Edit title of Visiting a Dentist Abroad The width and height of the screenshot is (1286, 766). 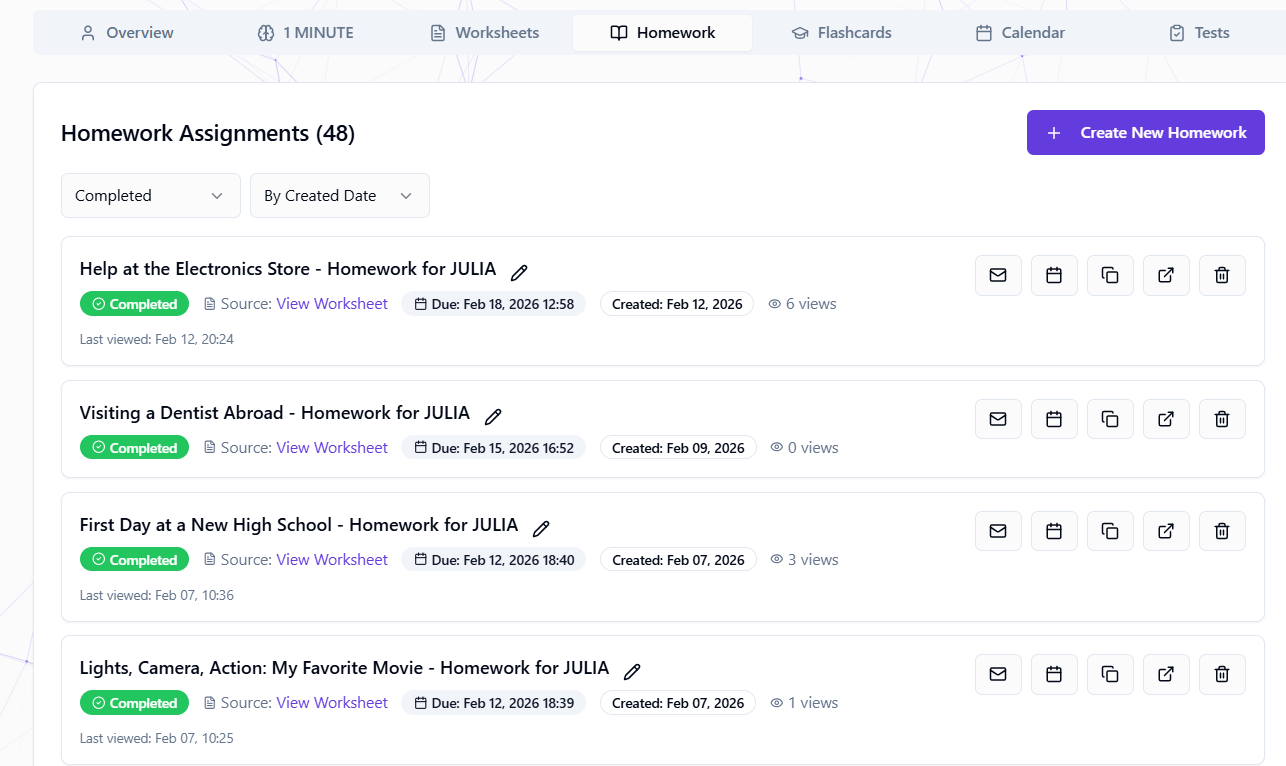(493, 416)
